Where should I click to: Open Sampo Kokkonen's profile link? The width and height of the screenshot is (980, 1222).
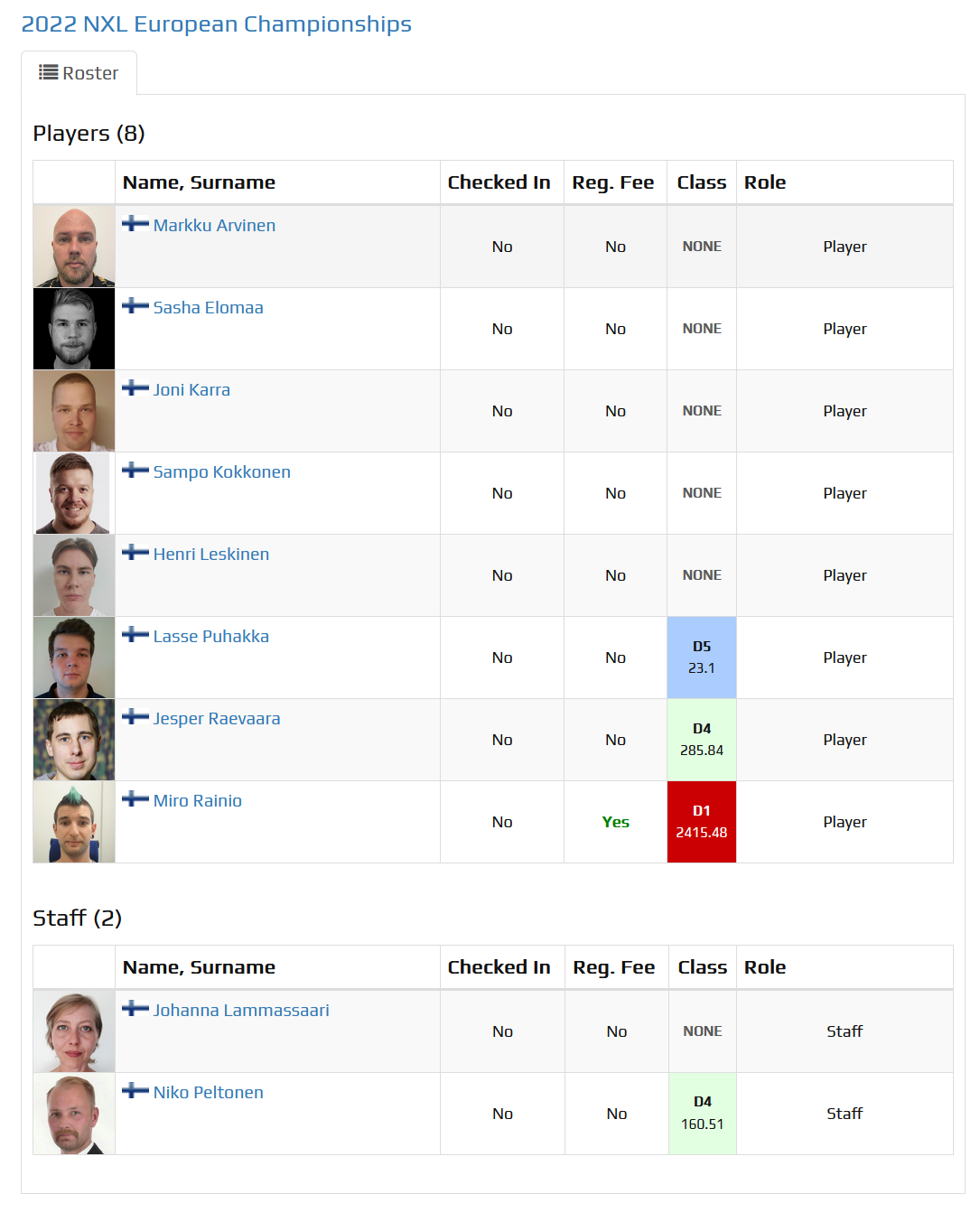pos(222,471)
